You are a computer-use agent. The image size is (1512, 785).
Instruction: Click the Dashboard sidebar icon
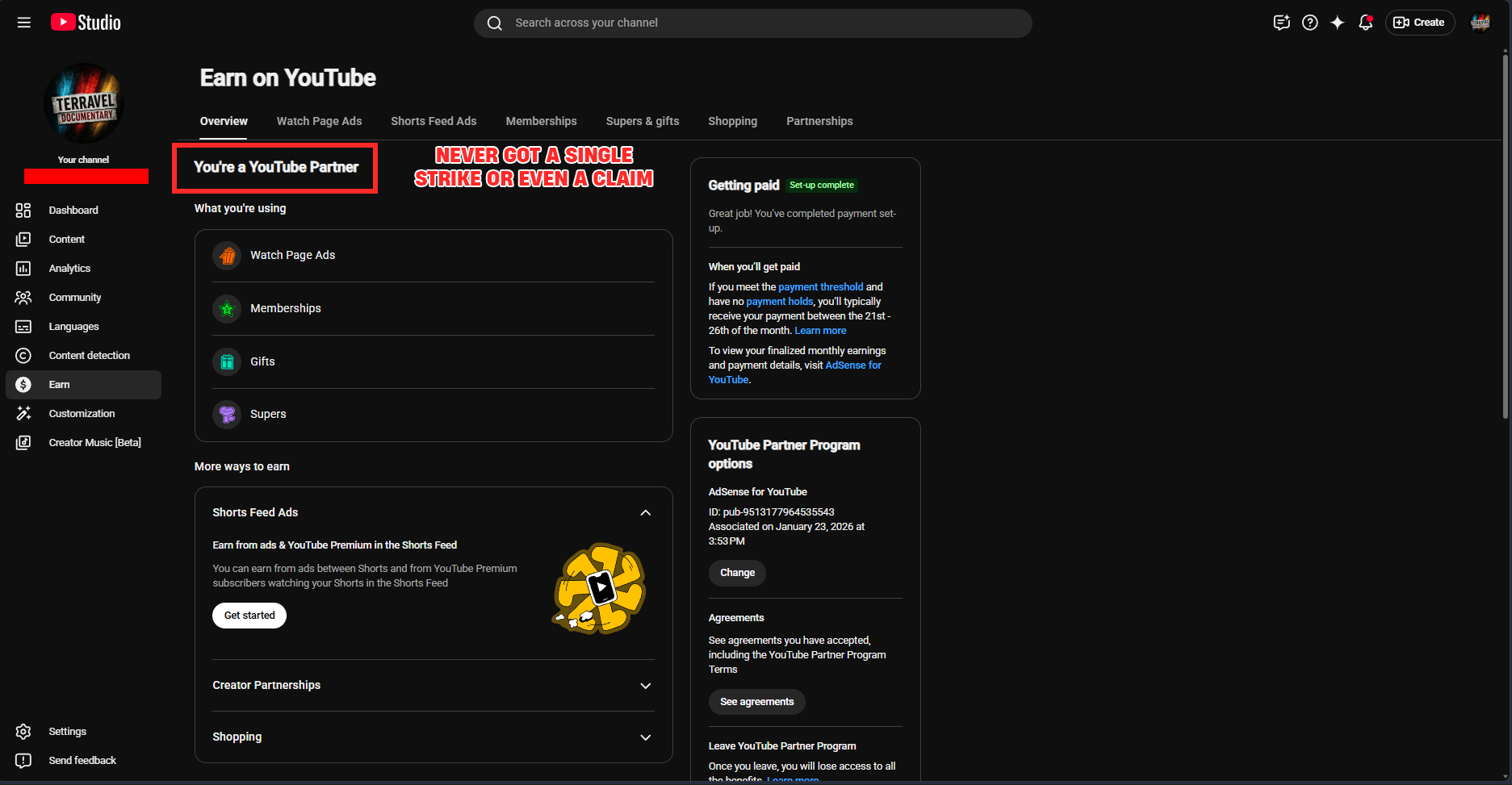point(23,211)
